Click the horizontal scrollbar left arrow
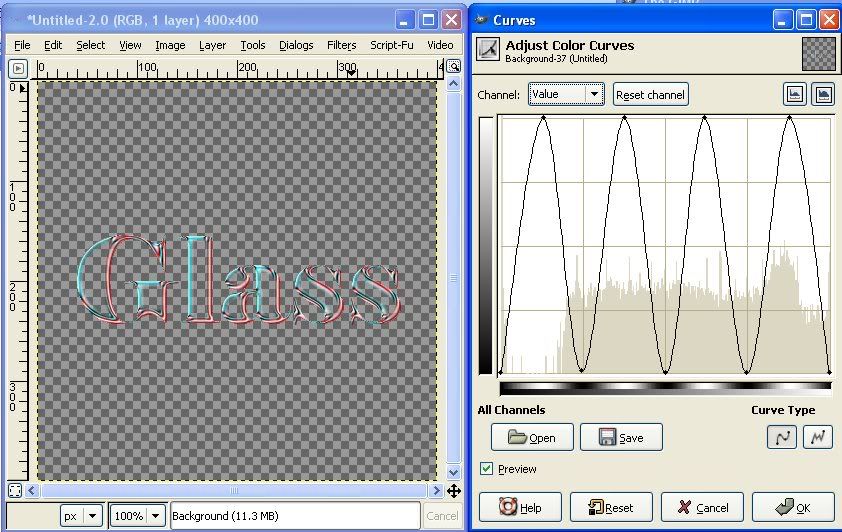Image resolution: width=842 pixels, height=532 pixels. coord(32,491)
